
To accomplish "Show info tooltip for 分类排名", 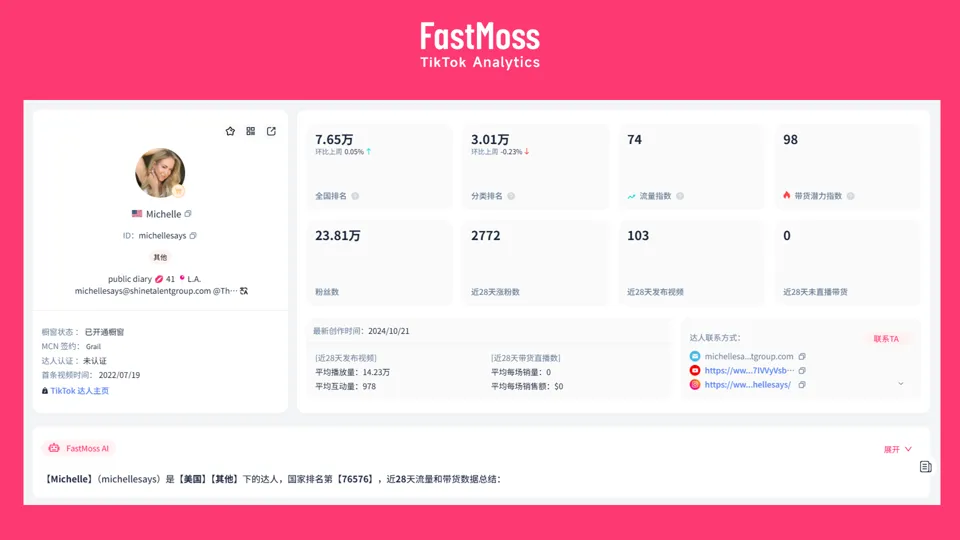I will click(511, 196).
